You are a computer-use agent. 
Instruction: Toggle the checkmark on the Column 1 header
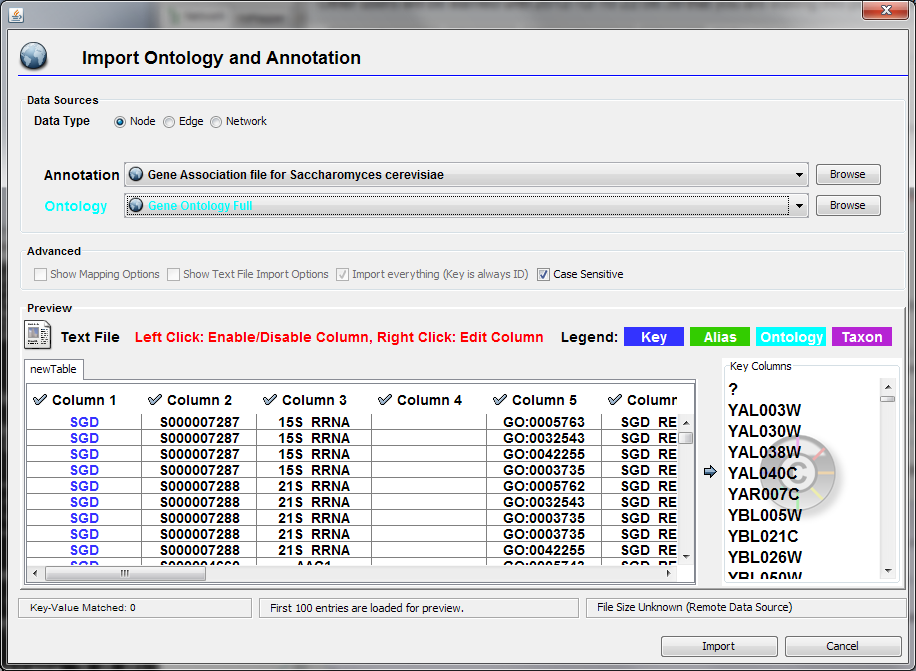pos(40,400)
